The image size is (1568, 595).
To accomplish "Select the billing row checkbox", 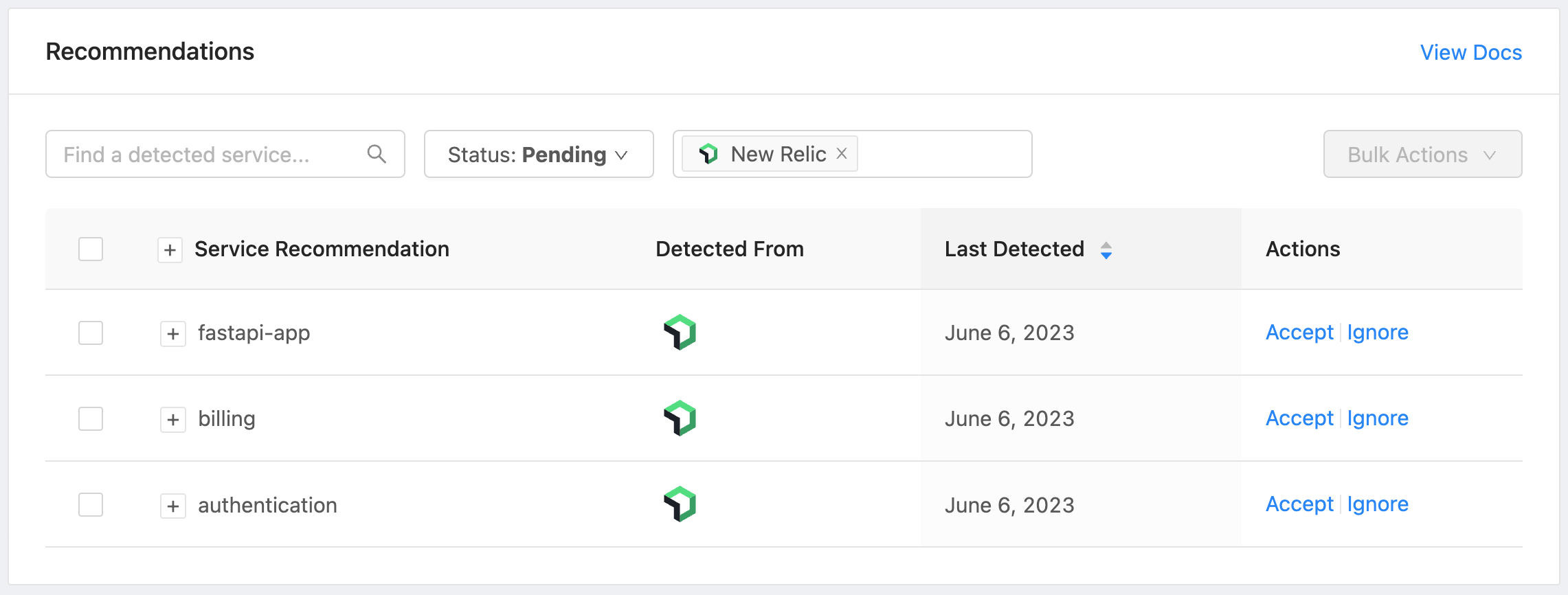I will (x=91, y=419).
